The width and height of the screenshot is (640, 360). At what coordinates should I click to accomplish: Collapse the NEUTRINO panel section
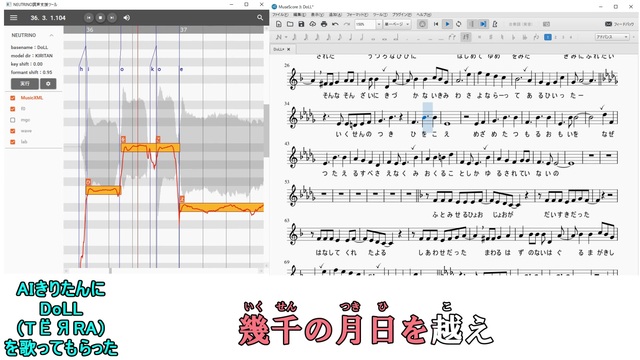[51, 36]
